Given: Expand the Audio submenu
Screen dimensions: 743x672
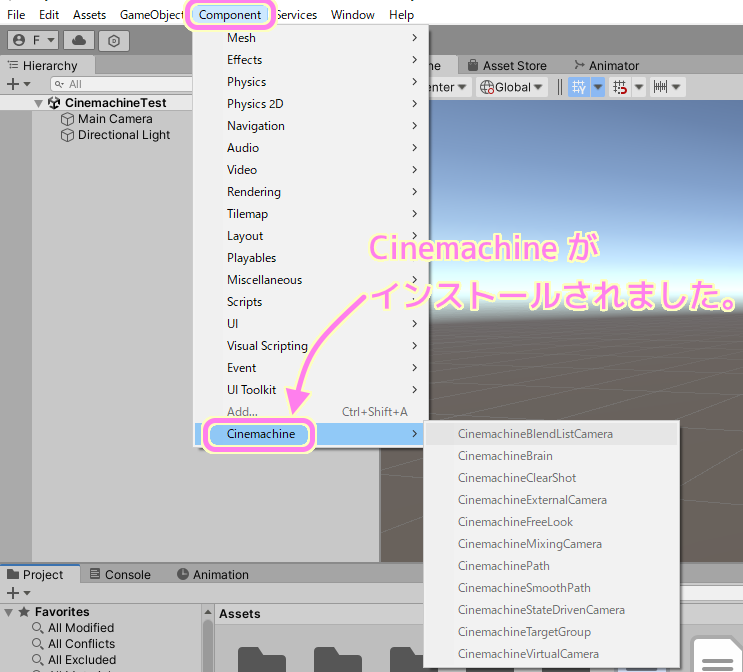Looking at the screenshot, I should point(311,148).
